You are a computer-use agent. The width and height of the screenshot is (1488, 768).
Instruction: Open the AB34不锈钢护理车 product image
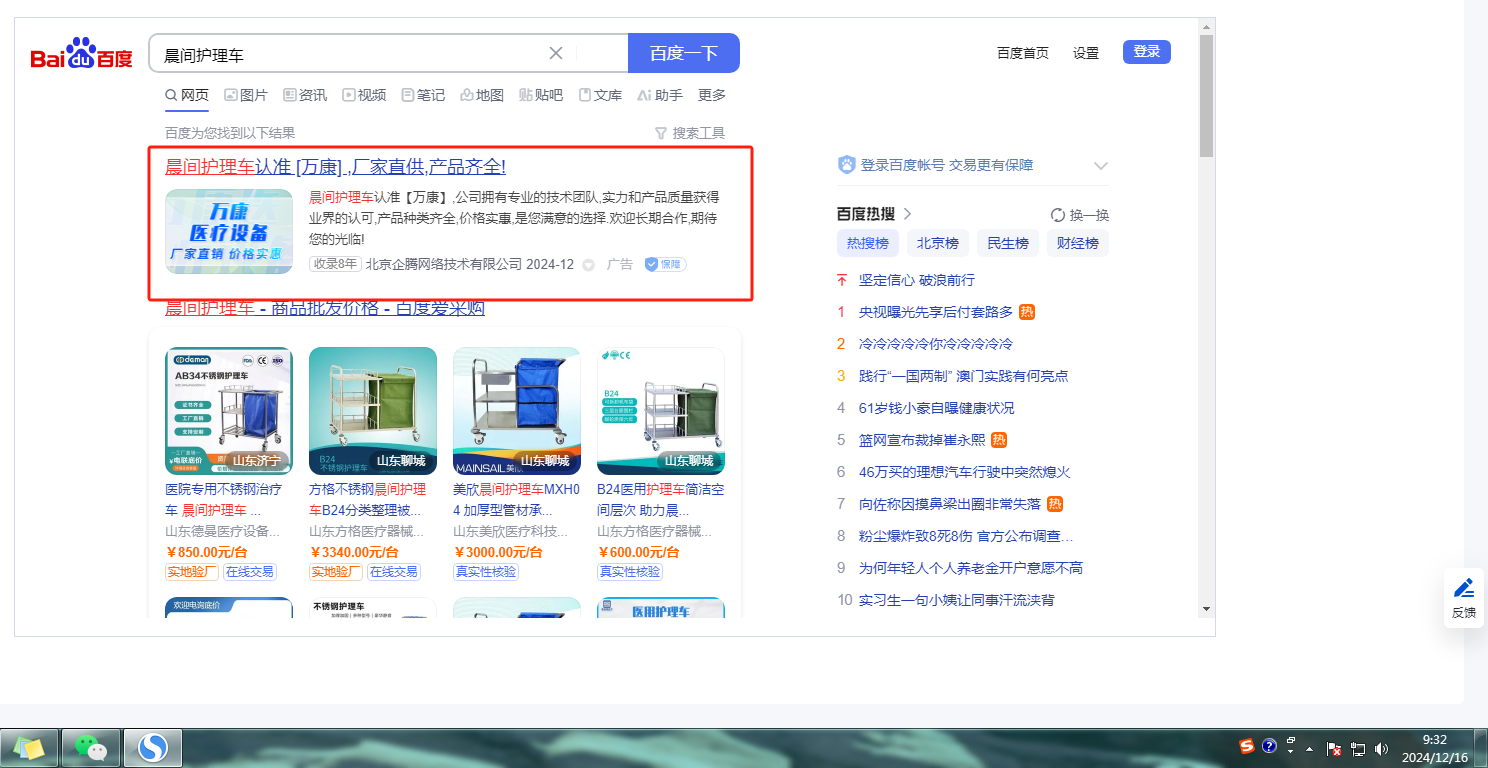tap(229, 411)
